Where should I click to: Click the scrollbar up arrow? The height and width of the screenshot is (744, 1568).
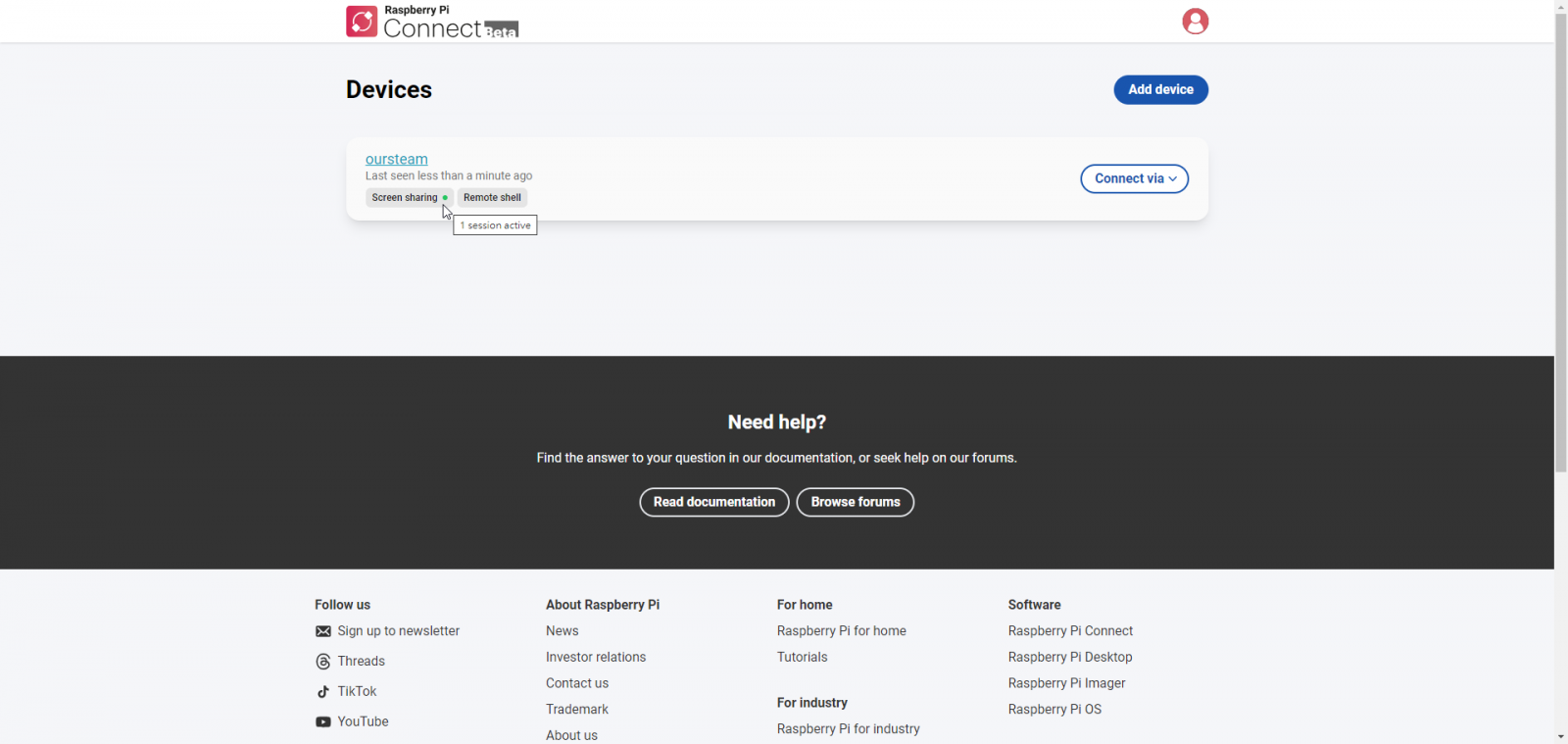(1560, 7)
